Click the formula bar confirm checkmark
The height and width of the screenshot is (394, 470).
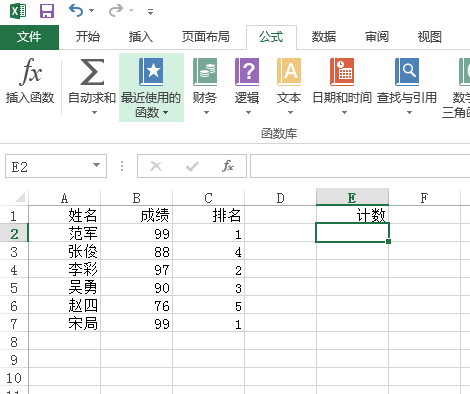(192, 166)
